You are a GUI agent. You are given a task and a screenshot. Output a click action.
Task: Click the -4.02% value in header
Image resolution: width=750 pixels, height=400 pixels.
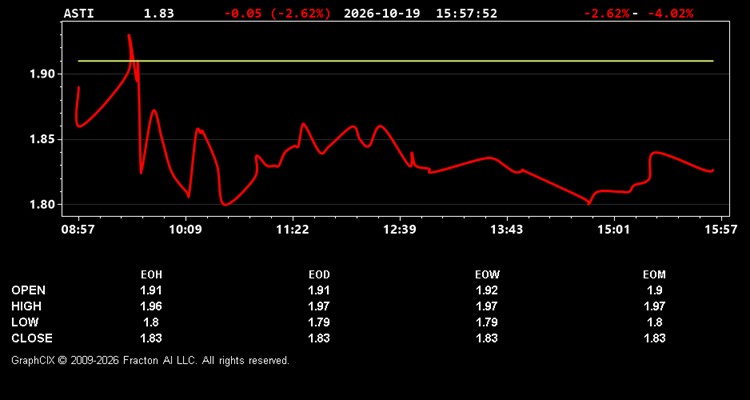coord(671,13)
